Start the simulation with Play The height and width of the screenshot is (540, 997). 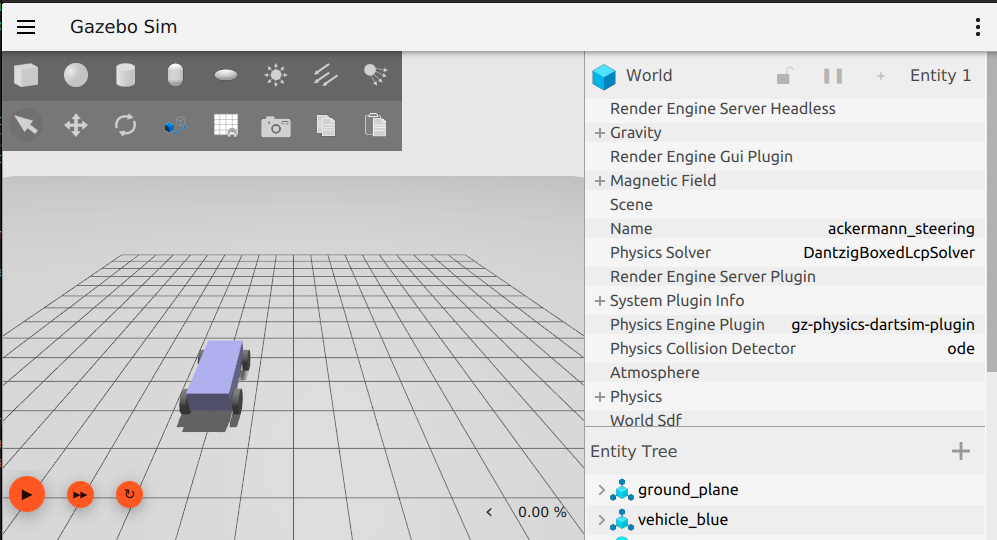pos(27,494)
